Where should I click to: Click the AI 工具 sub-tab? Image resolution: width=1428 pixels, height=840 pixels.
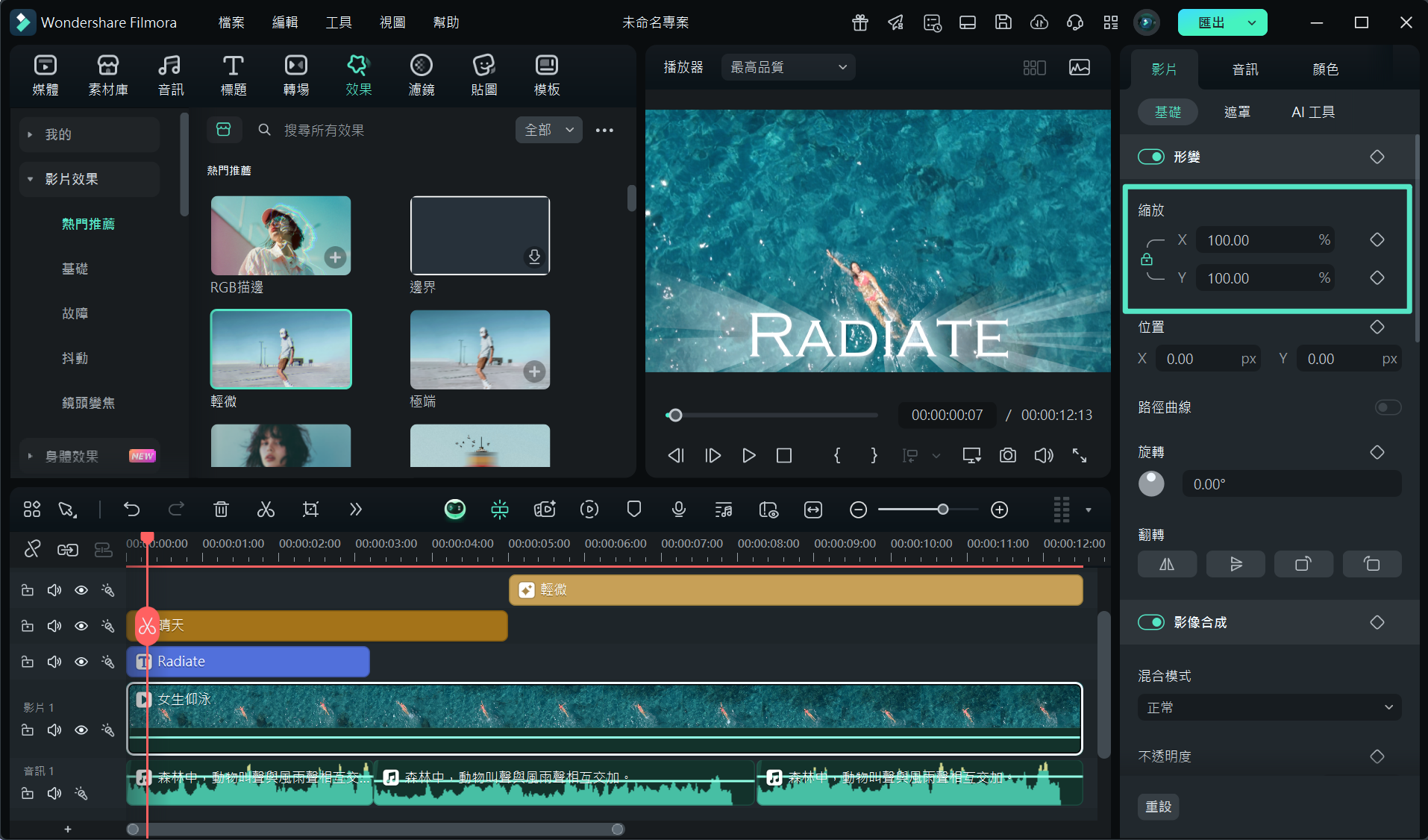[x=1313, y=112]
